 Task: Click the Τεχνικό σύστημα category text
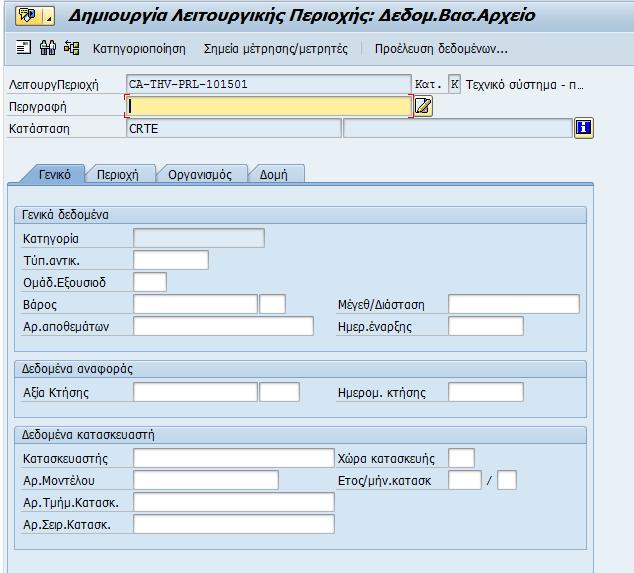pos(524,85)
